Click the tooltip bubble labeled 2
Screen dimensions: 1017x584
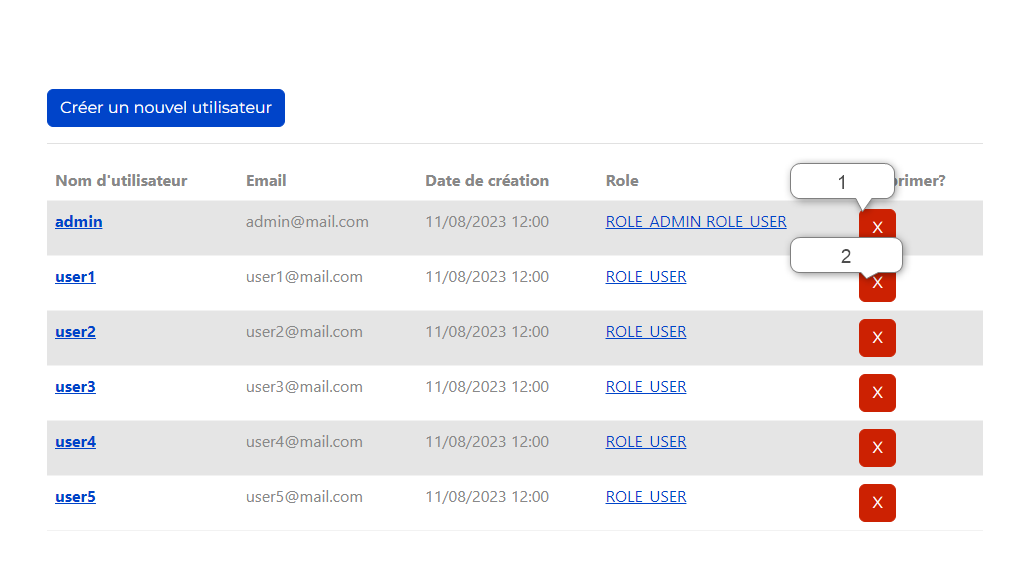[846, 256]
